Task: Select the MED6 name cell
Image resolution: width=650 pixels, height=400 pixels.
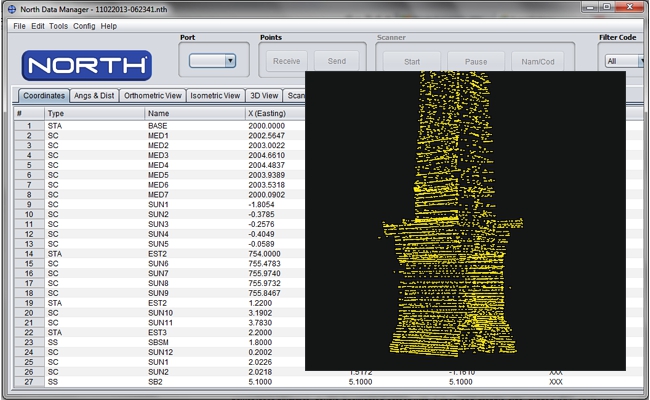Action: pyautogui.click(x=195, y=185)
